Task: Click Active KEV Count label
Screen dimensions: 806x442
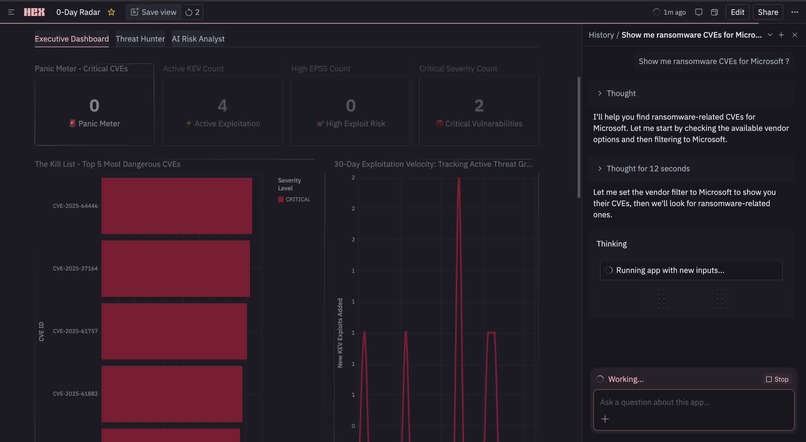Action: pos(193,69)
